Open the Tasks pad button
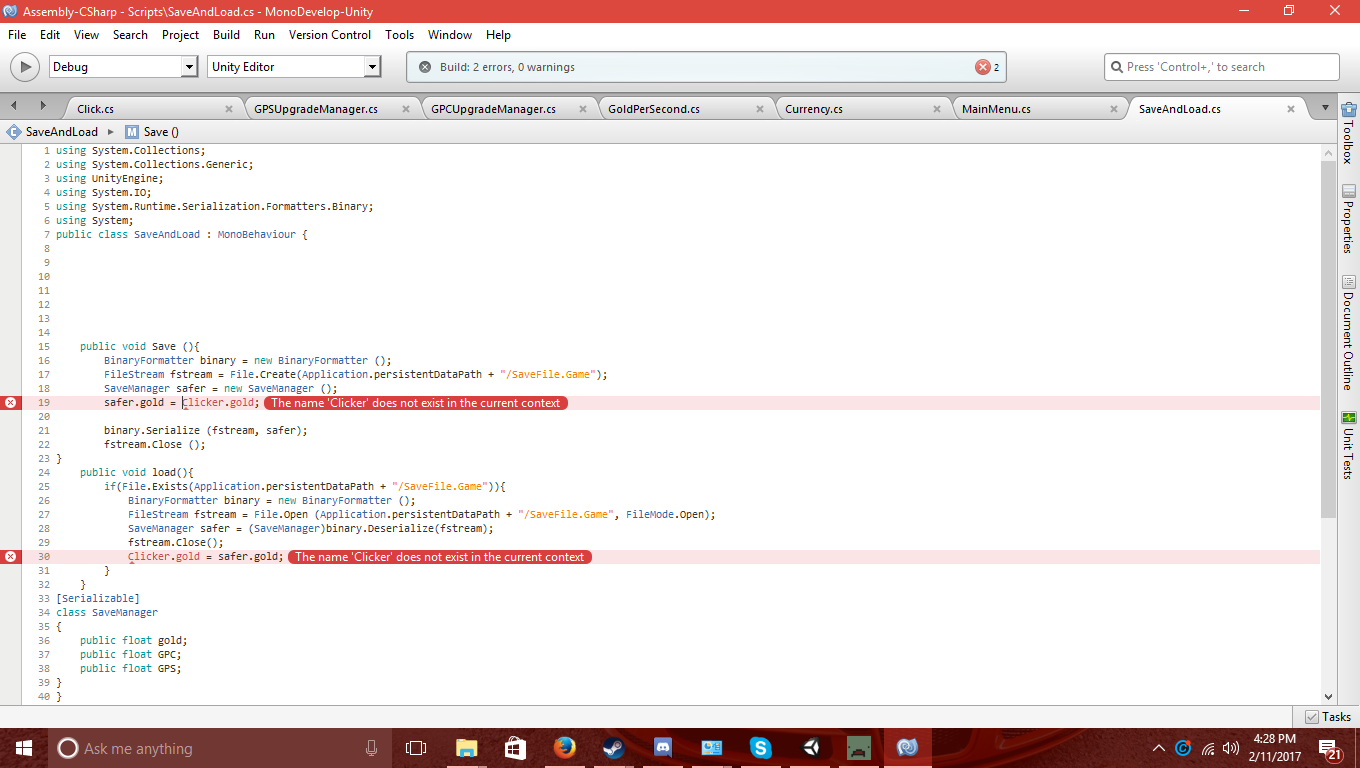The image size is (1360, 768). pos(1328,716)
